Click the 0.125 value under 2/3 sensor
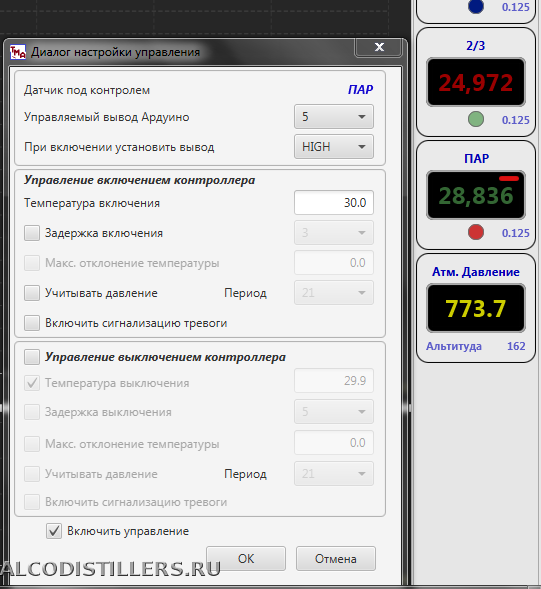The height and width of the screenshot is (589, 541). 515,120
